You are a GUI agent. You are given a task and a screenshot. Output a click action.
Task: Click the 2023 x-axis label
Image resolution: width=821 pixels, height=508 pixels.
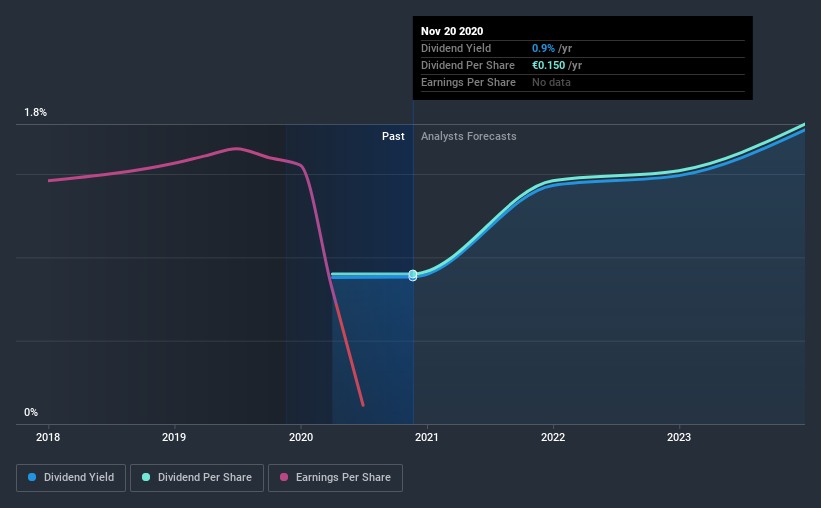pos(679,437)
